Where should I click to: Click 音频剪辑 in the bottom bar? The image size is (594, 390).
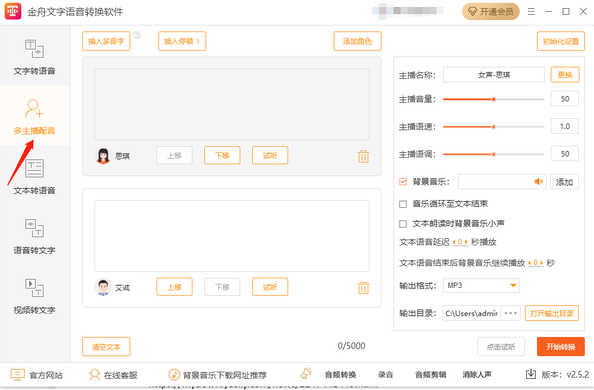click(430, 375)
